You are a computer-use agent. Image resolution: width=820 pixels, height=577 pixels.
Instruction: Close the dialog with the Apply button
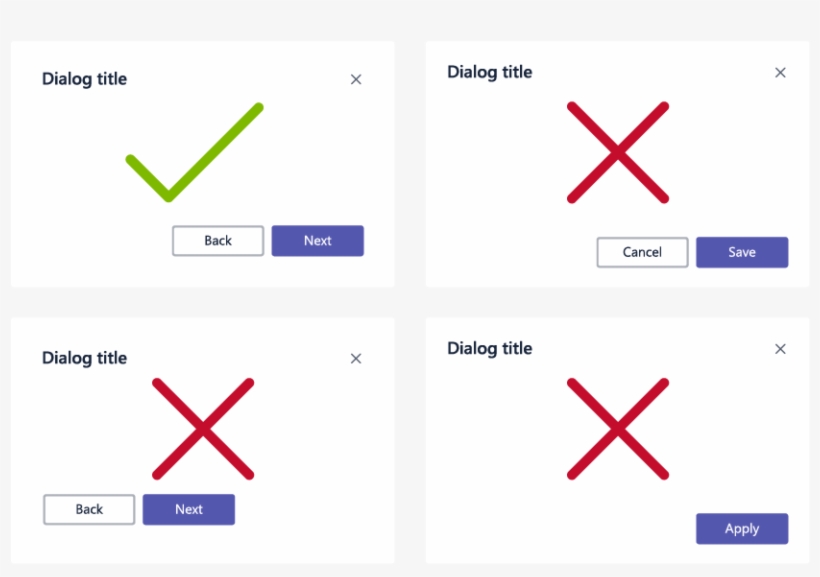[781, 349]
